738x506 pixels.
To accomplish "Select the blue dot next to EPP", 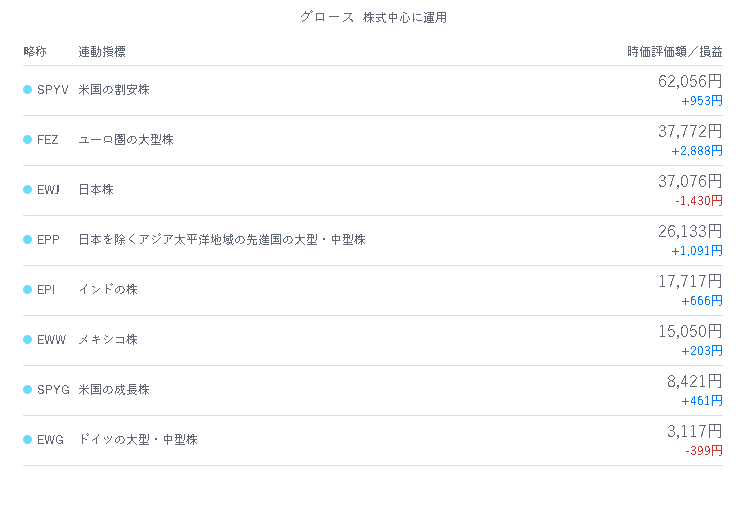I will 27,240.
